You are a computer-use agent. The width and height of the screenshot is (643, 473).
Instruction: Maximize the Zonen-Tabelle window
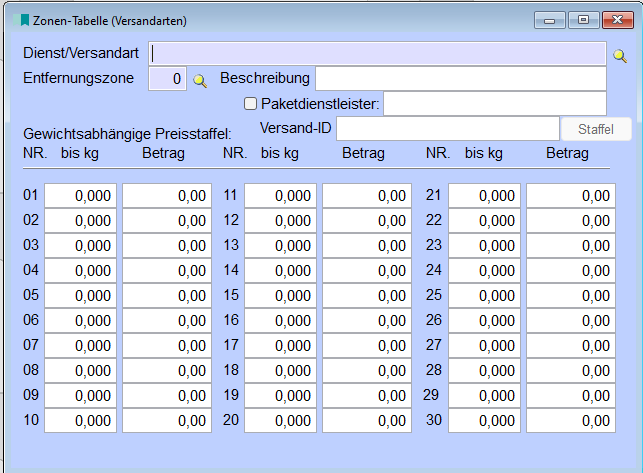click(583, 20)
